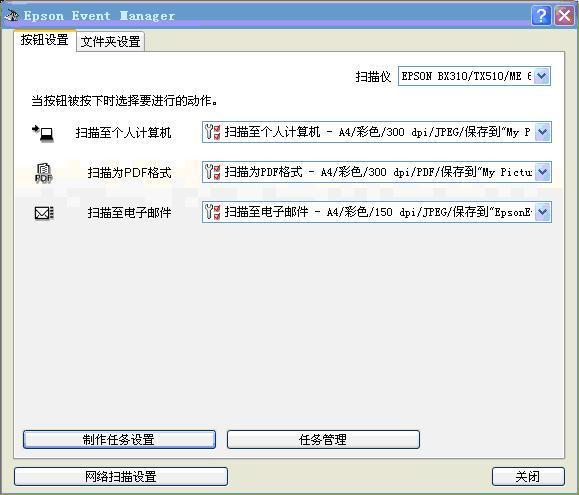Click the Epson Event Manager title bar icon

coord(11,16)
